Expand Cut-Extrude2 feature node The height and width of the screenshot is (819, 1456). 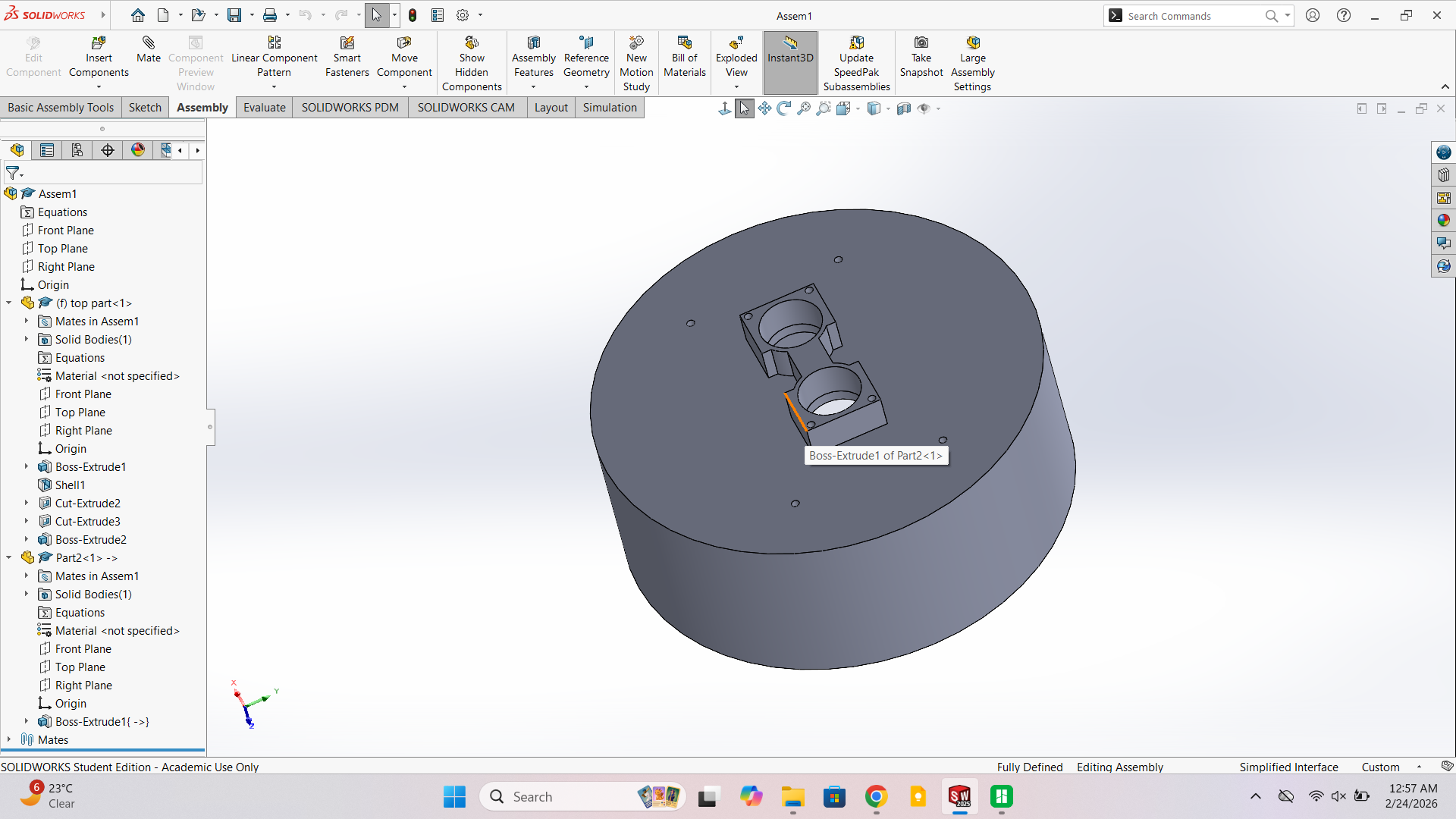[x=27, y=504]
